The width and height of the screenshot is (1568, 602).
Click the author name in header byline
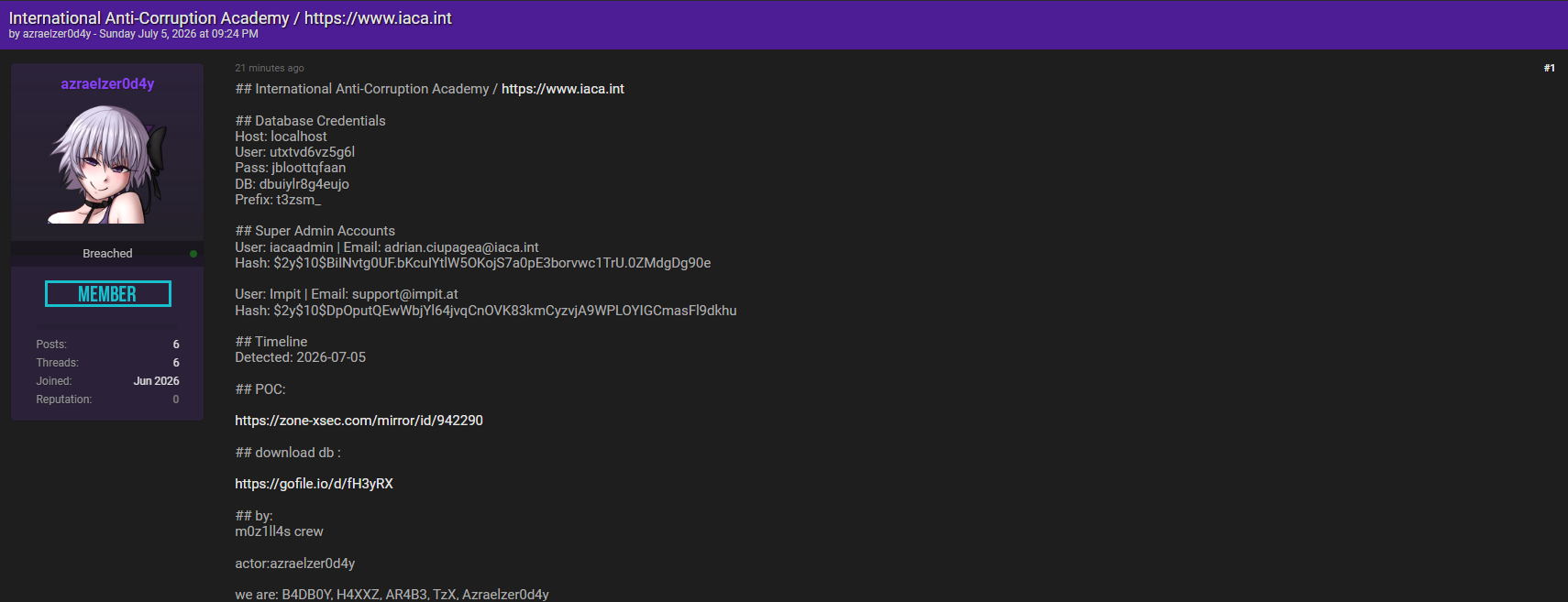[x=57, y=34]
